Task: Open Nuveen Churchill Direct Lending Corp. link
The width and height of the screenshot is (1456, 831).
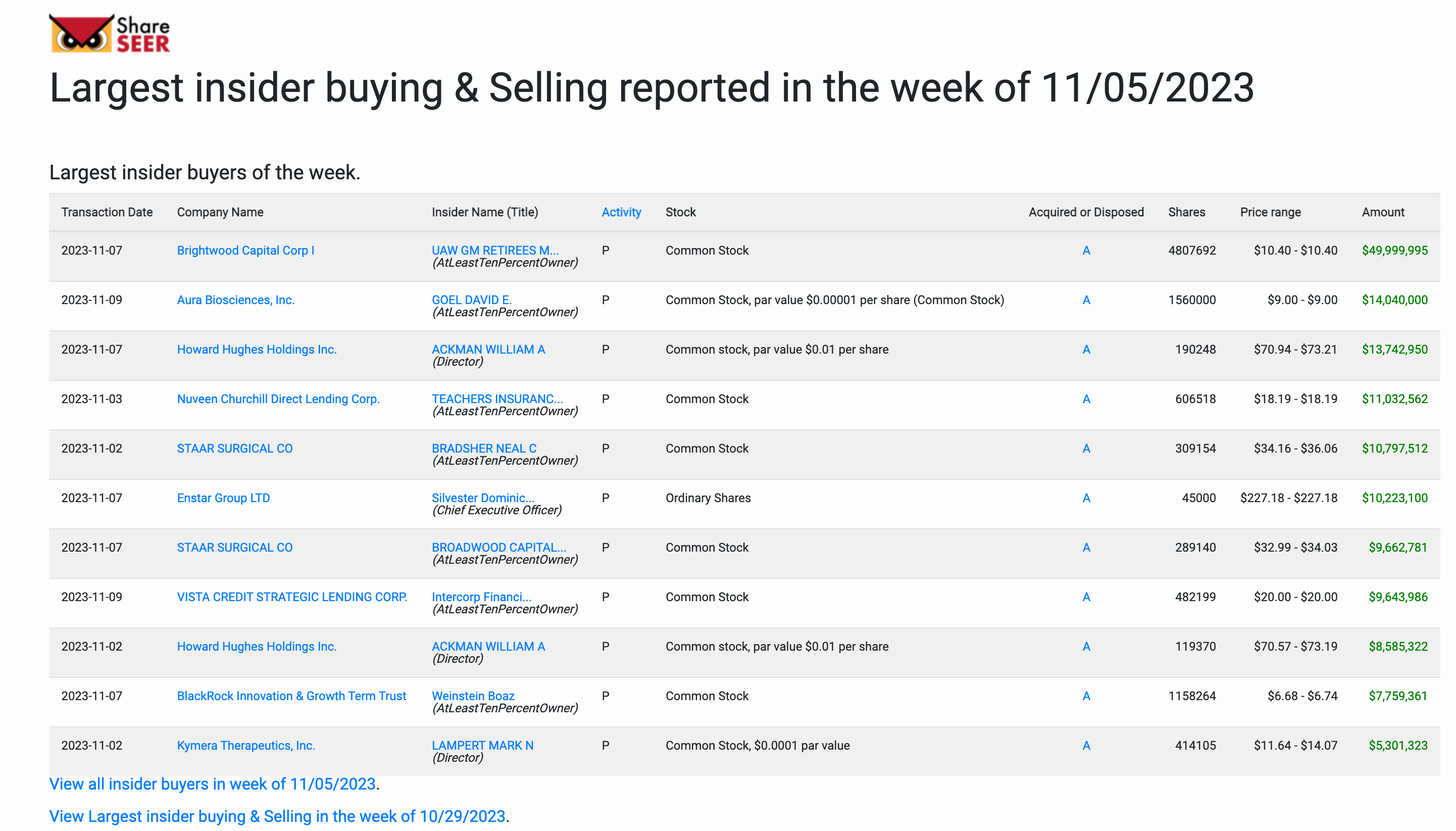Action: (x=278, y=399)
